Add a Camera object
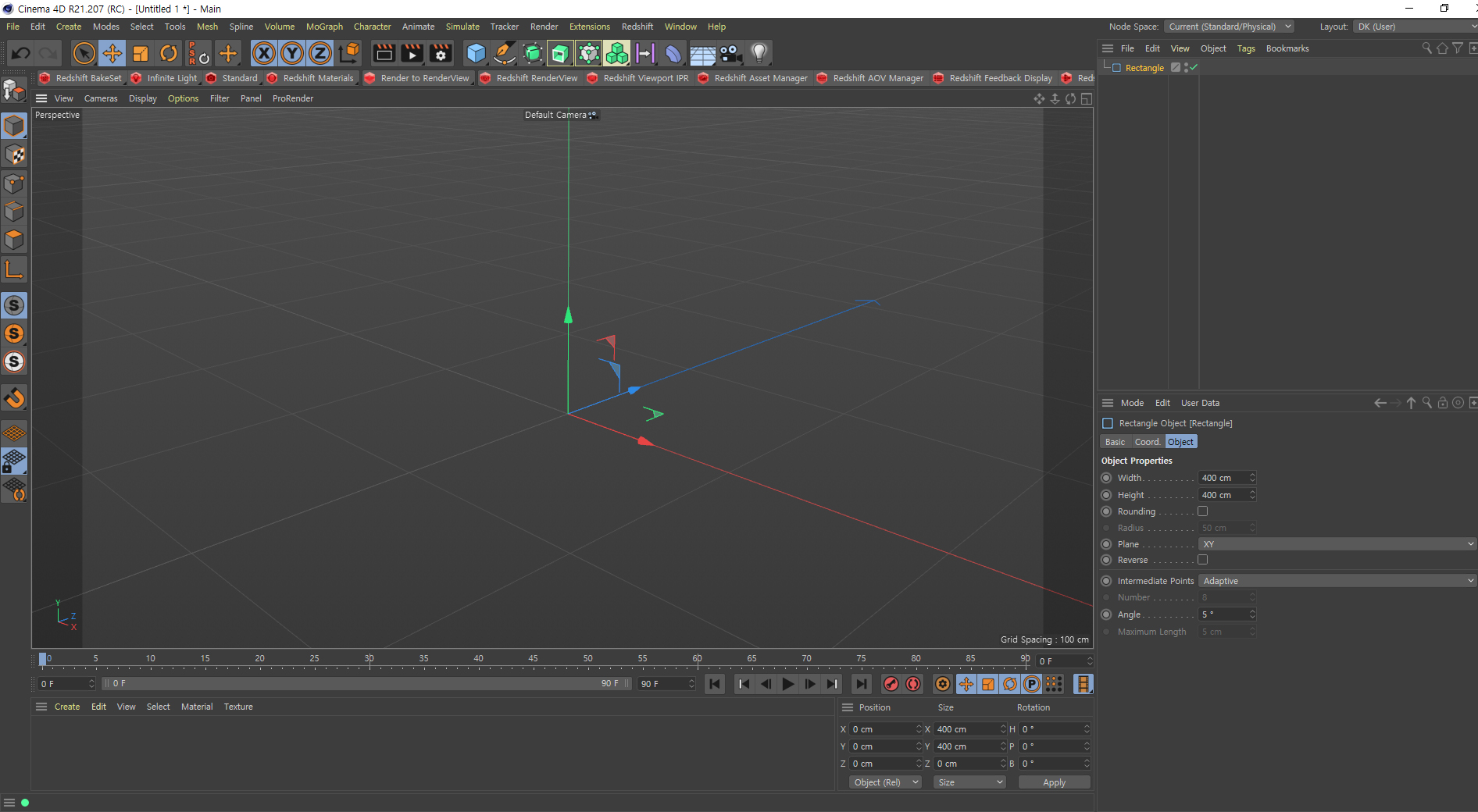This screenshot has width=1478, height=812. (730, 53)
